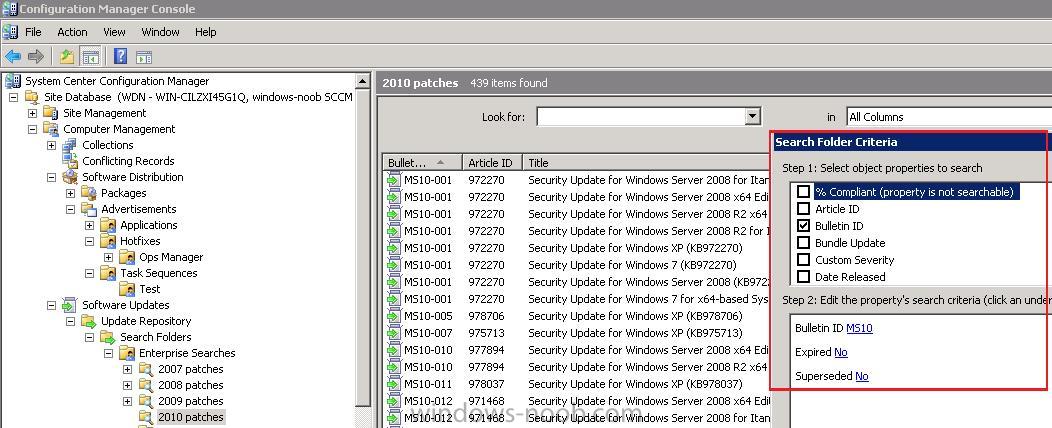
Task: Click the Configuration Manager Console title bar icon
Action: pos(9,9)
